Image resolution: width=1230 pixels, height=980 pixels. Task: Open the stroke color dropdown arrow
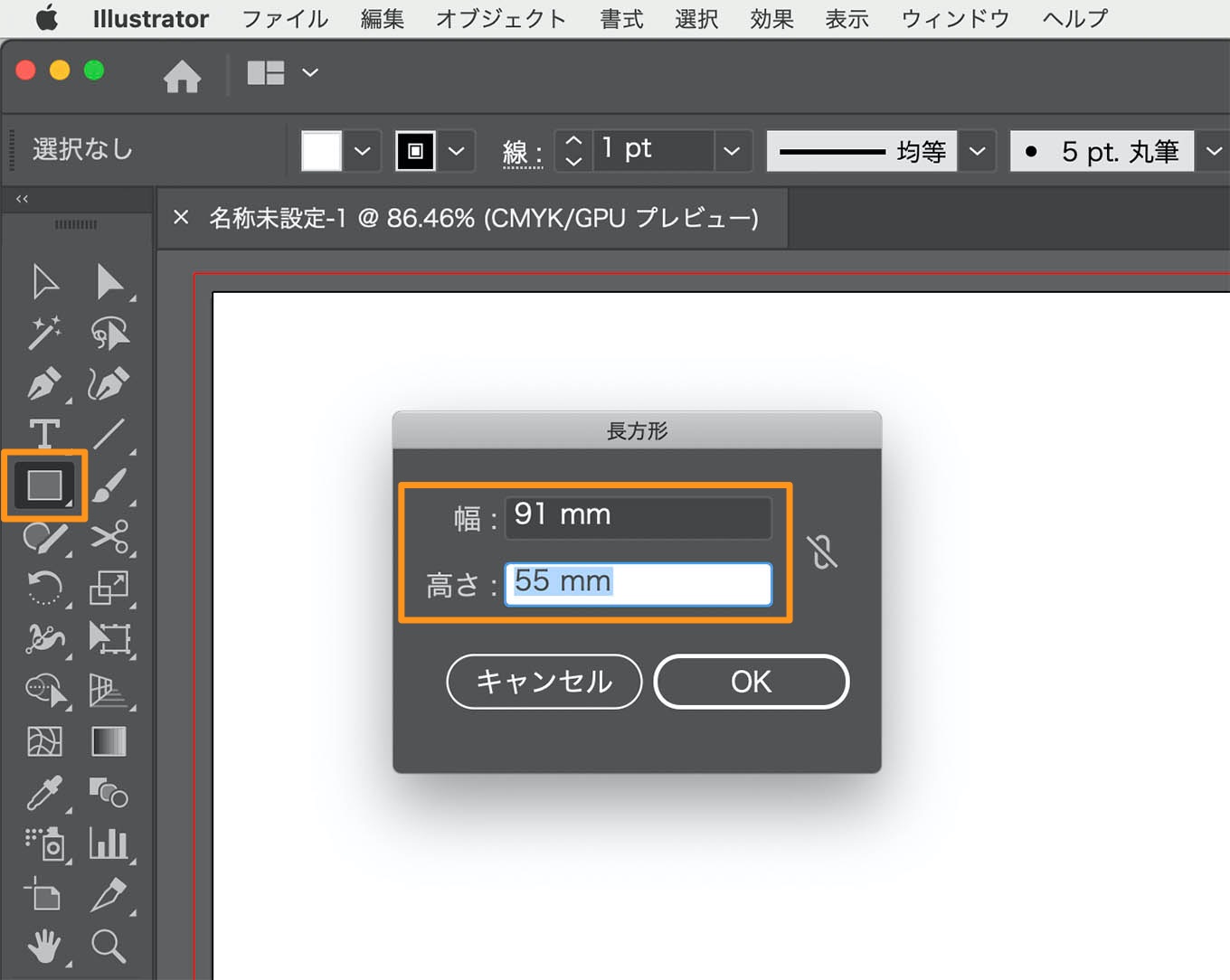click(x=457, y=151)
